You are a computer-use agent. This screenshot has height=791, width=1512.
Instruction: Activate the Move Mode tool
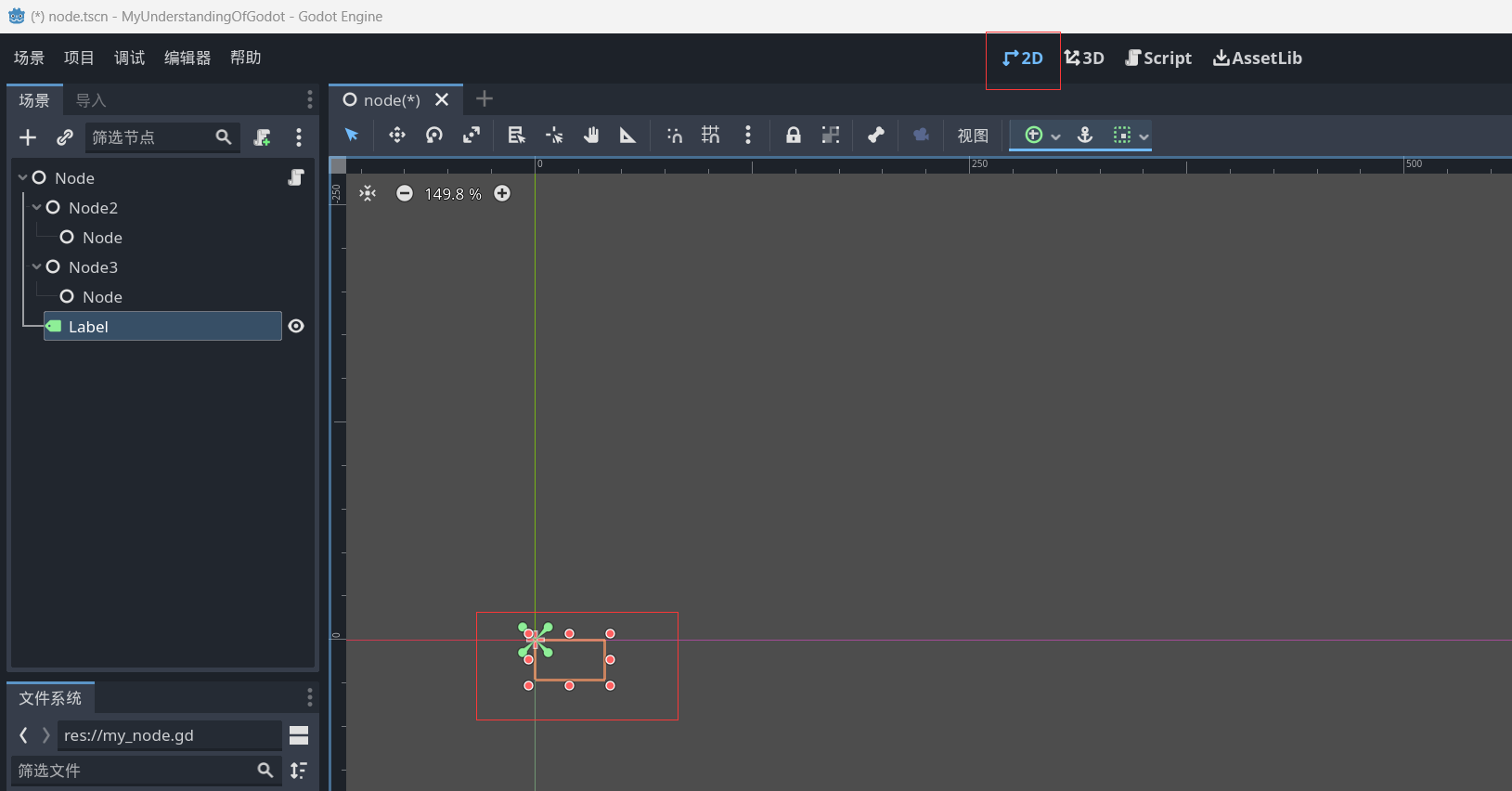point(397,136)
